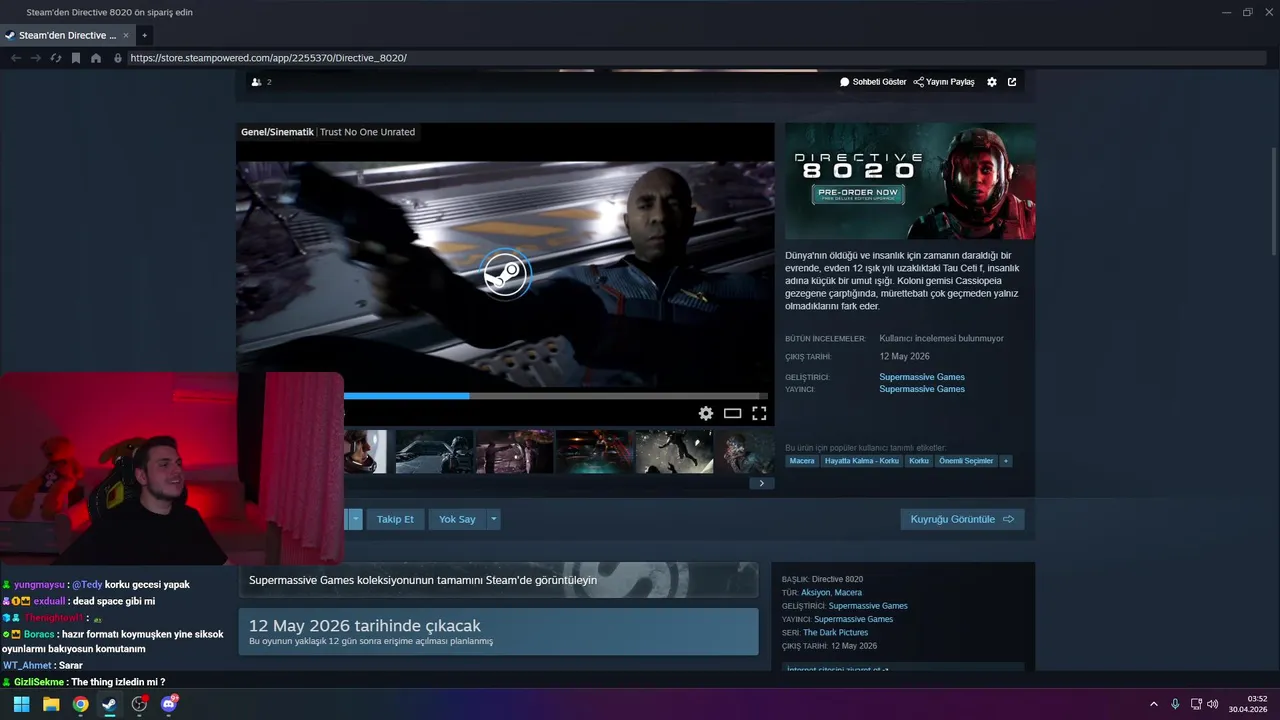1280x720 pixels.
Task: Open Supermassive Games YAYINCI details link
Action: 853,619
